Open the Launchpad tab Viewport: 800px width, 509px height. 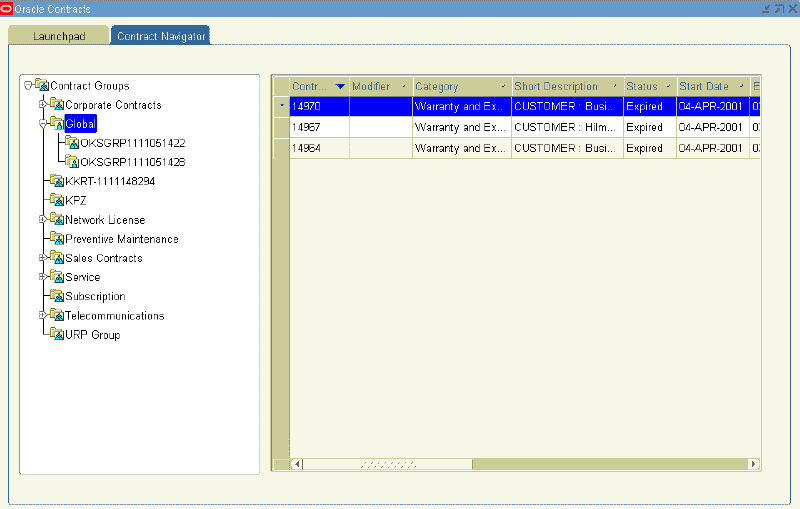click(59, 36)
